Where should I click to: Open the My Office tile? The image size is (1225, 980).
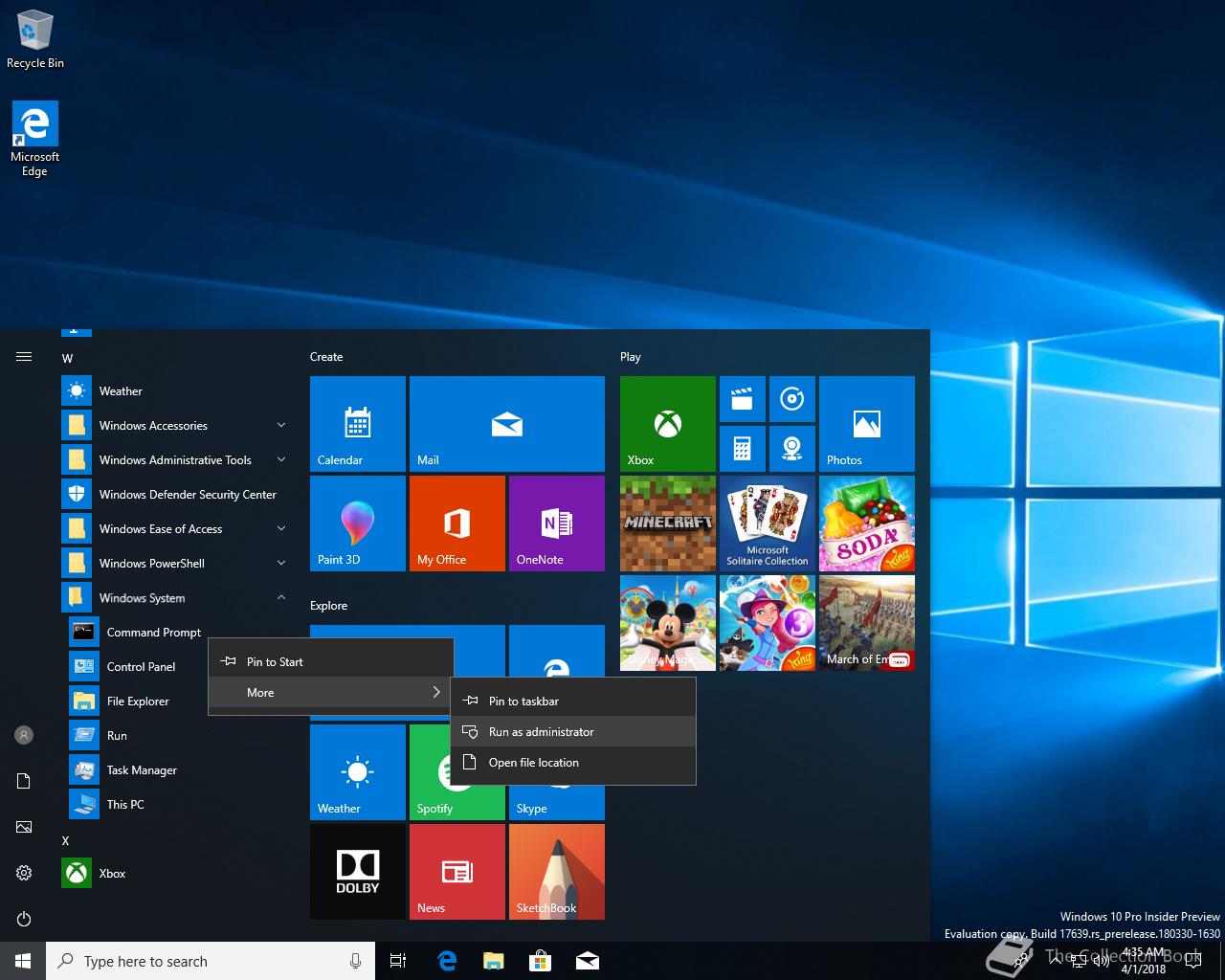(x=457, y=523)
